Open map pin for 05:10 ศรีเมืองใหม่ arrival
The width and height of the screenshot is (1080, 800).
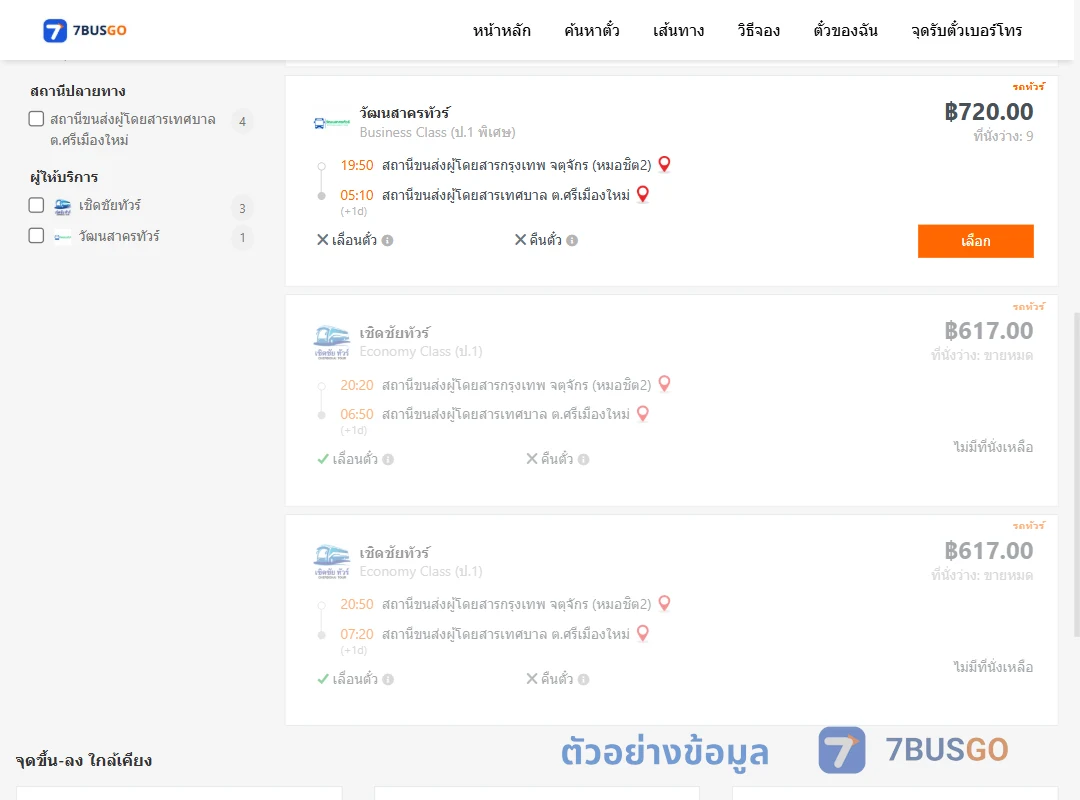coord(643,194)
